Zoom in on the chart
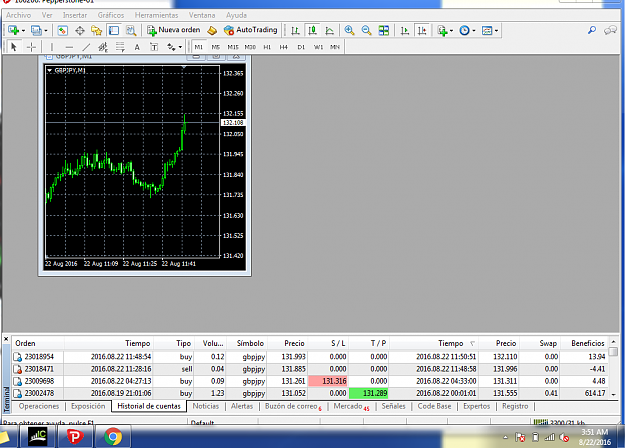The height and width of the screenshot is (448, 625). [x=350, y=30]
